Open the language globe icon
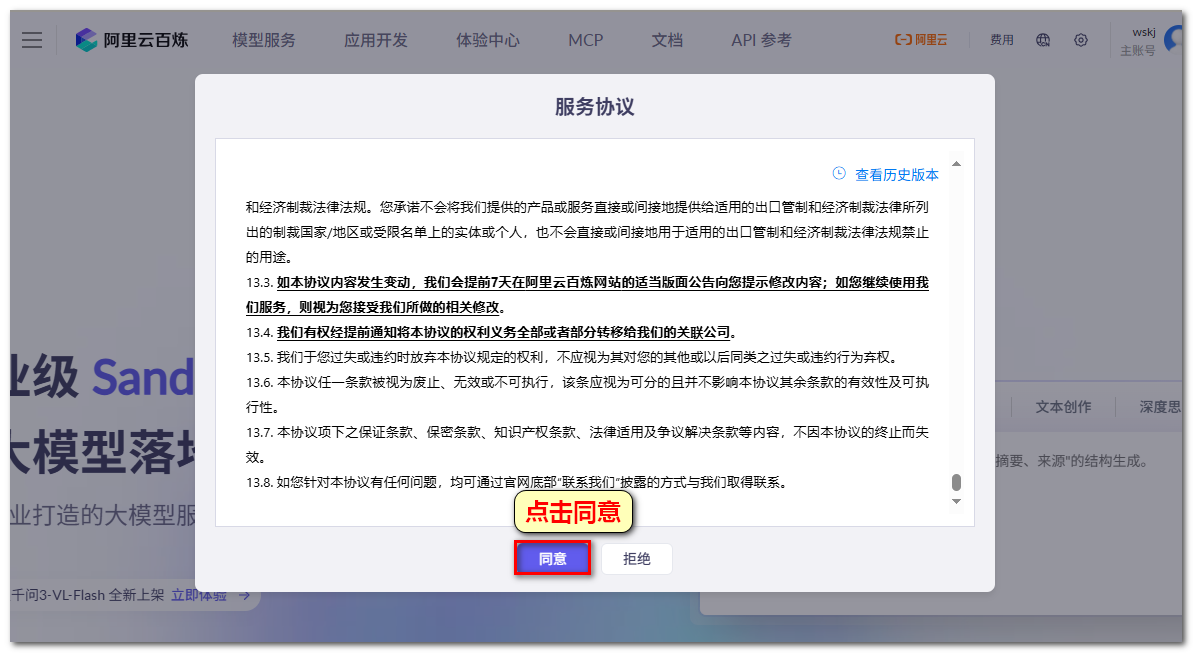 [x=1043, y=40]
